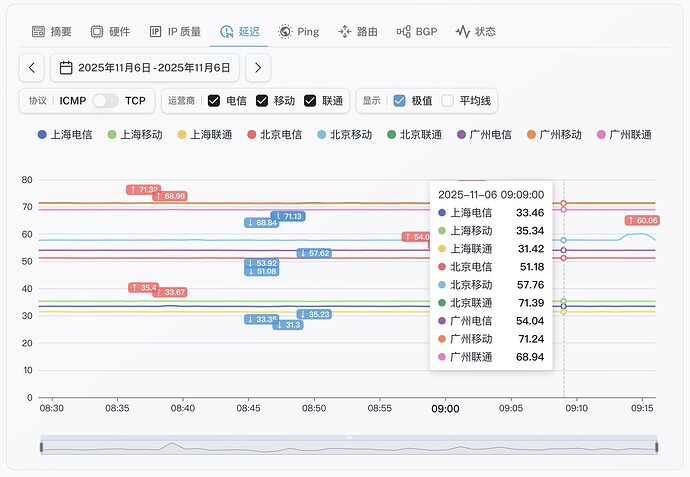The width and height of the screenshot is (690, 477).
Task: Open the date range picker 2025年11月6日
Action: pos(145,68)
